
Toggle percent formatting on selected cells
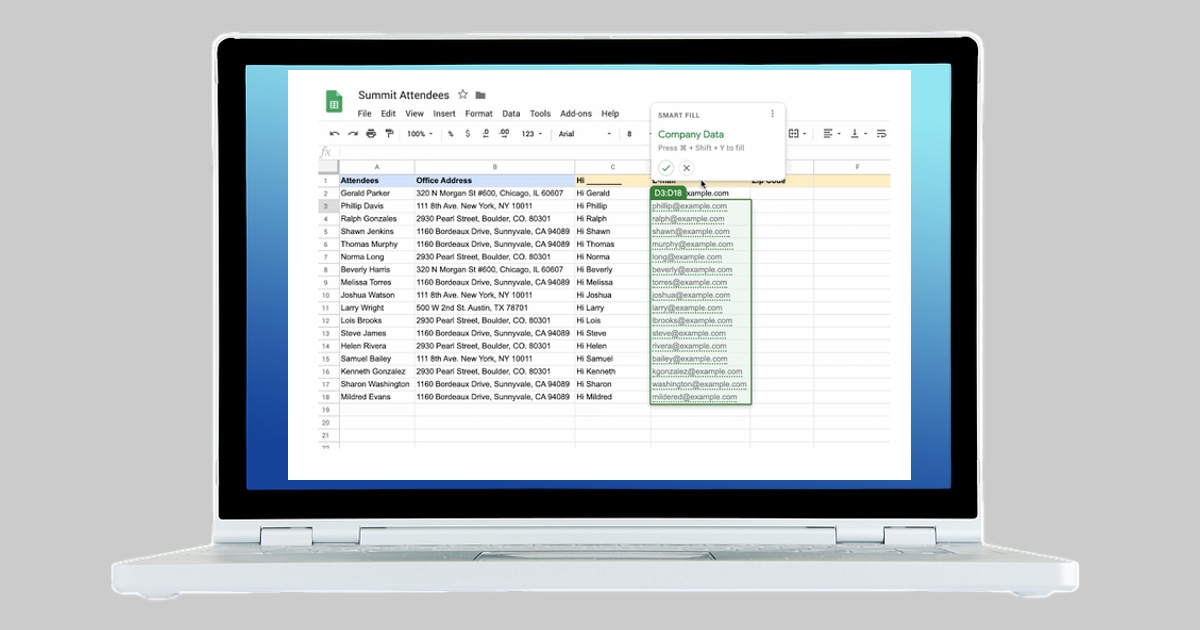pyautogui.click(x=452, y=133)
